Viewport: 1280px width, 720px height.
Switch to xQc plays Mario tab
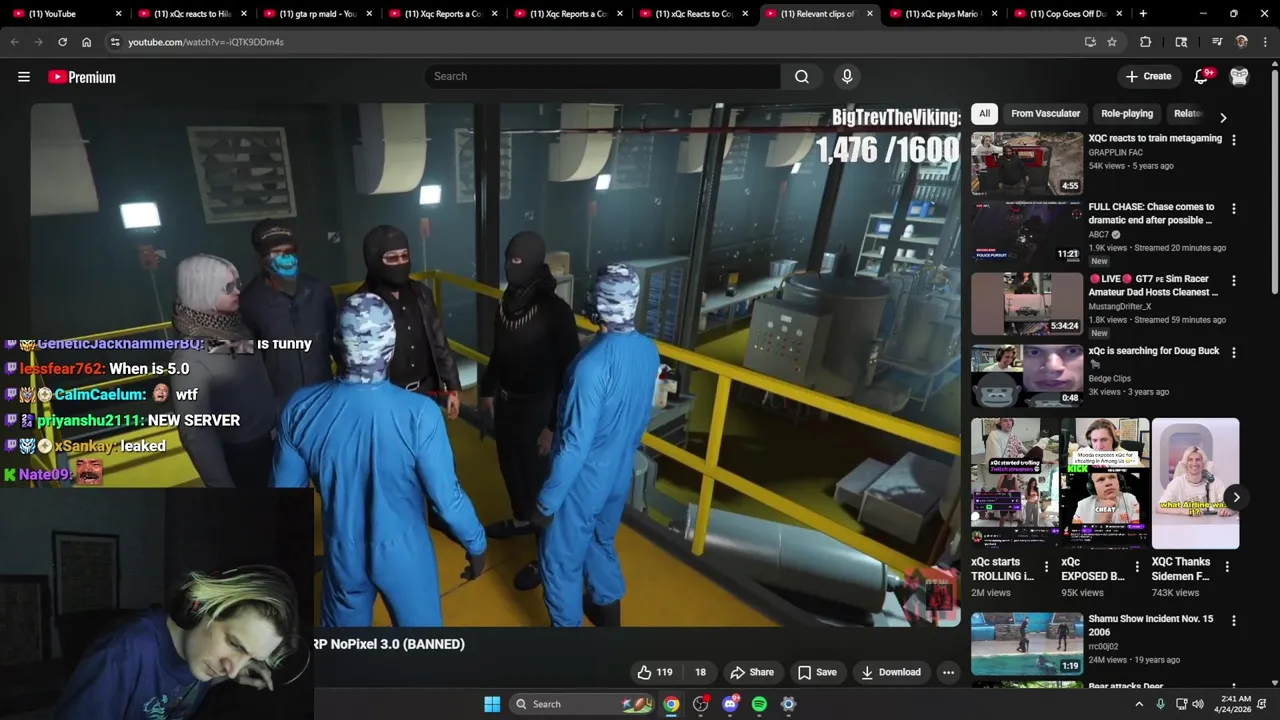[942, 14]
